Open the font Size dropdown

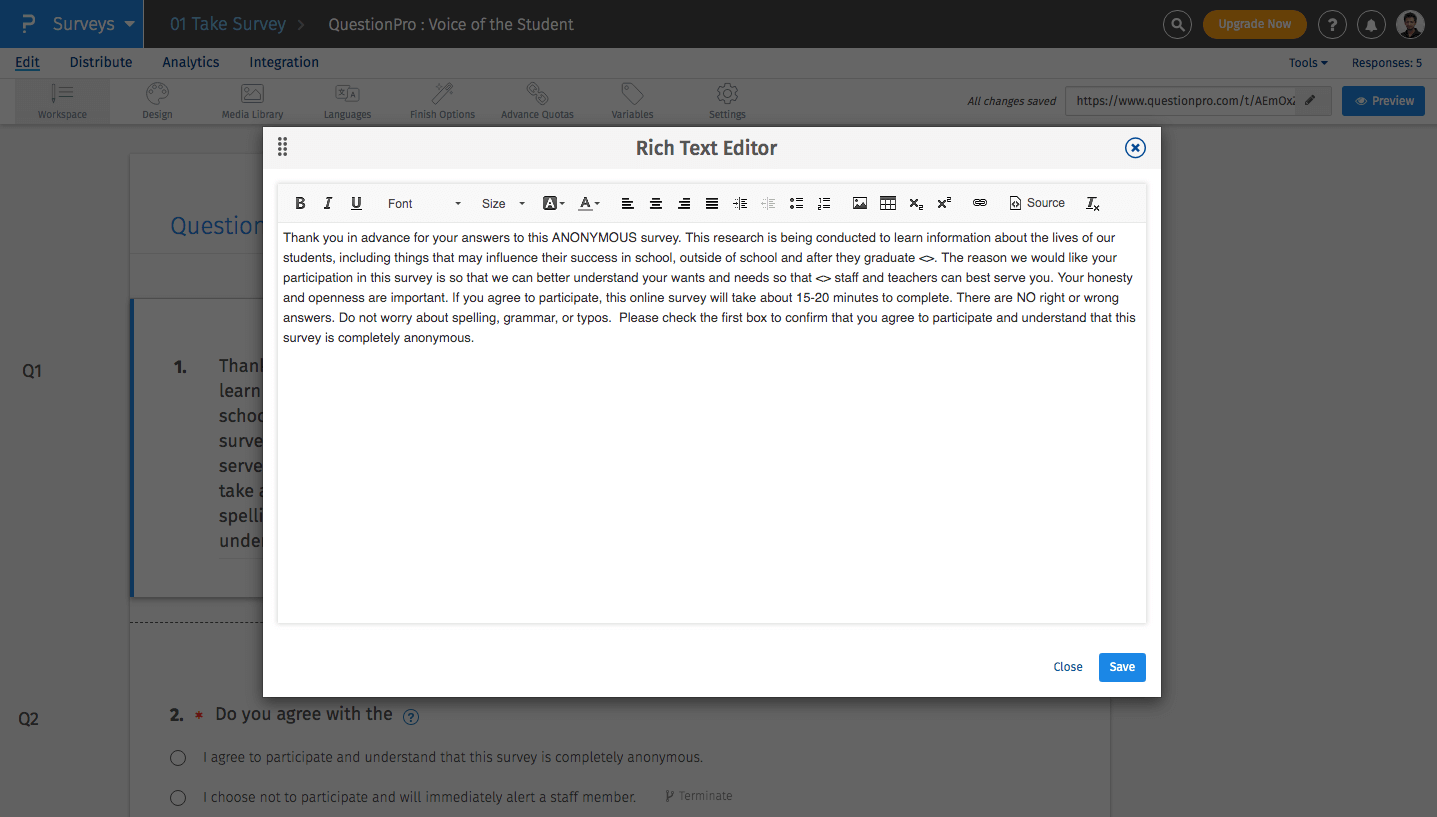(503, 203)
